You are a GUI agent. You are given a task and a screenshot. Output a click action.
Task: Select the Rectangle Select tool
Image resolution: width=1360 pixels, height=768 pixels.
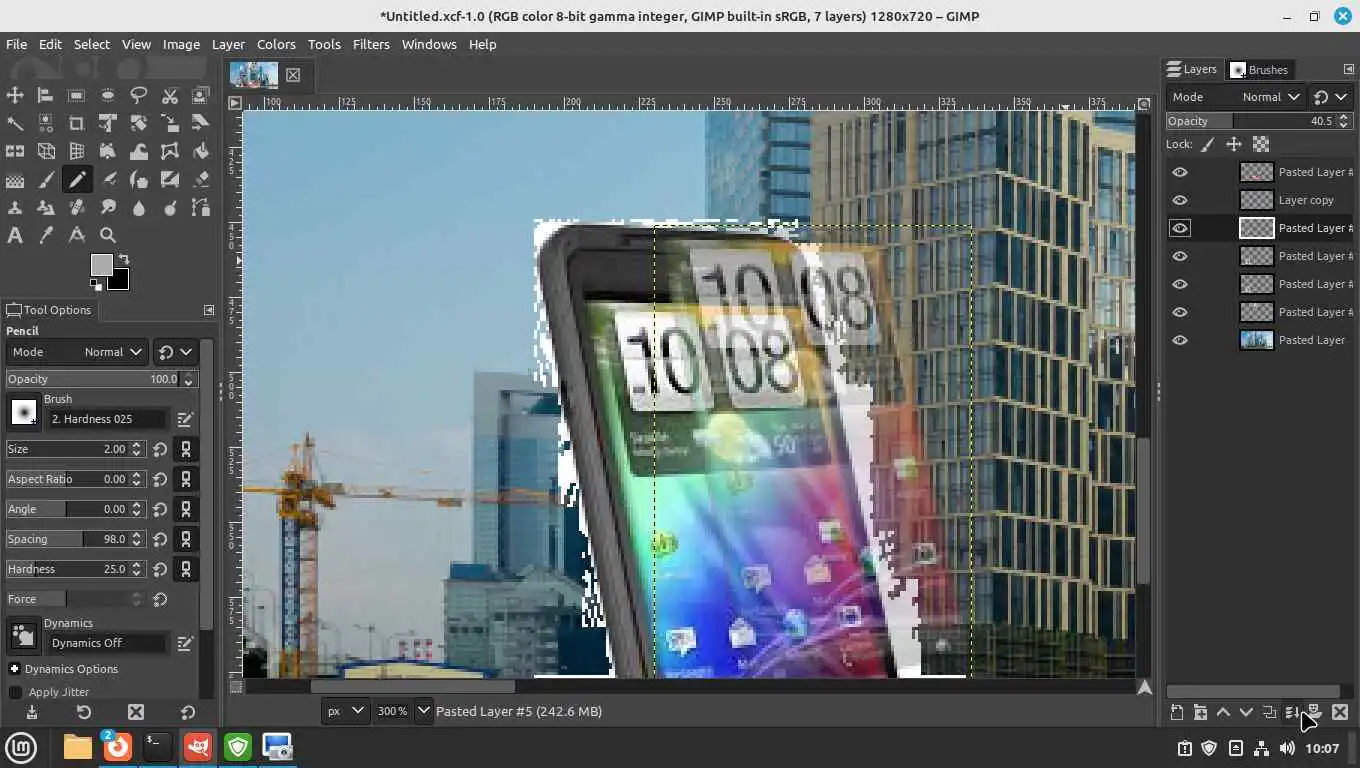76,95
